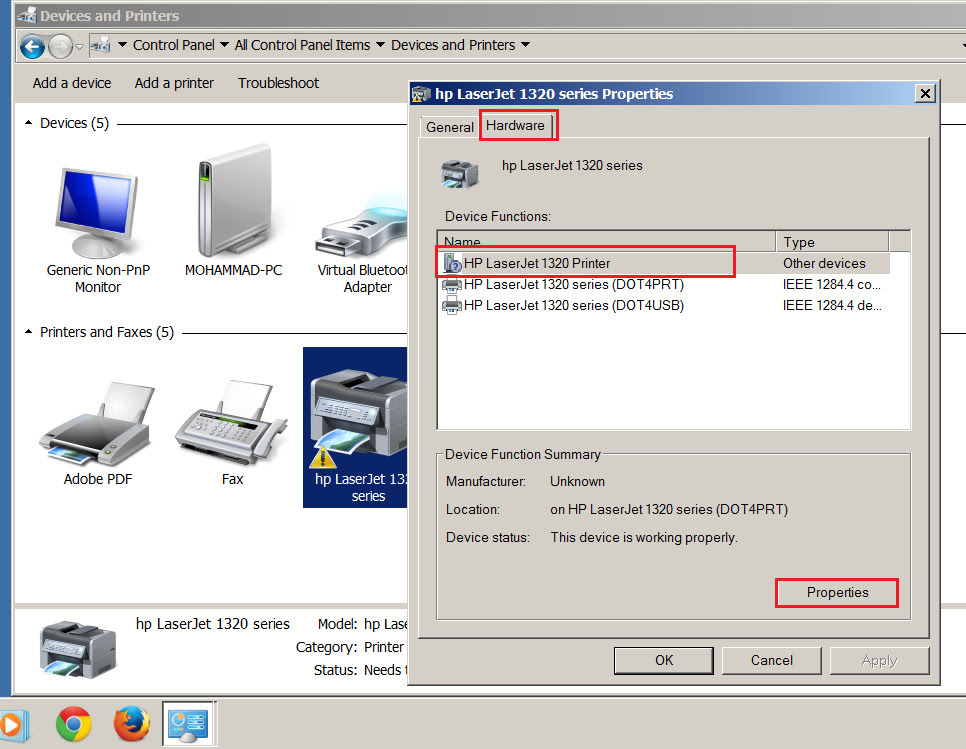This screenshot has height=749, width=966.
Task: Sort by Name column header
Action: tap(606, 241)
